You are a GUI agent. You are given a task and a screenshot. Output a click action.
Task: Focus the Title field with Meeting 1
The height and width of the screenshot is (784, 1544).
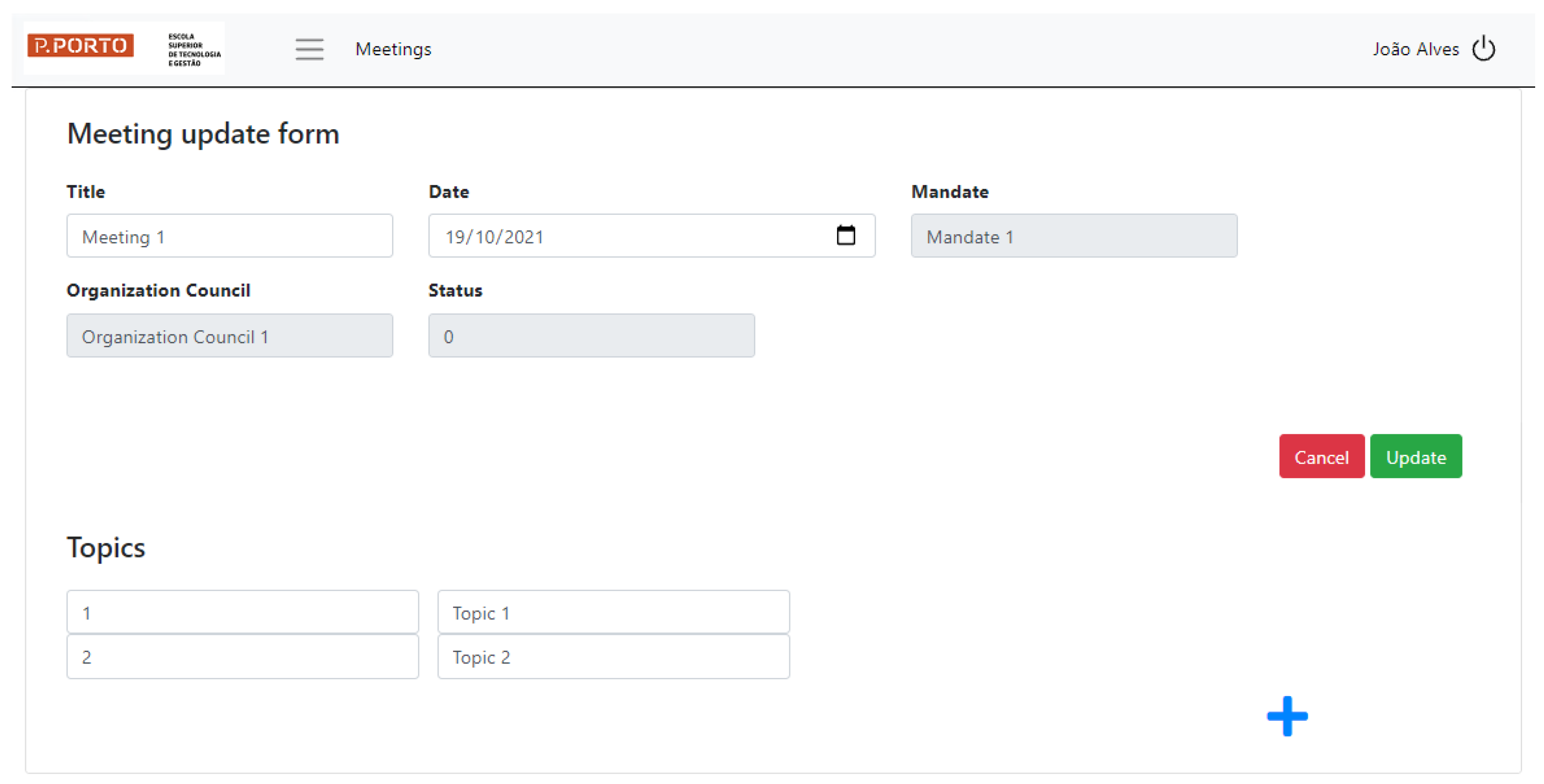pyautogui.click(x=230, y=236)
